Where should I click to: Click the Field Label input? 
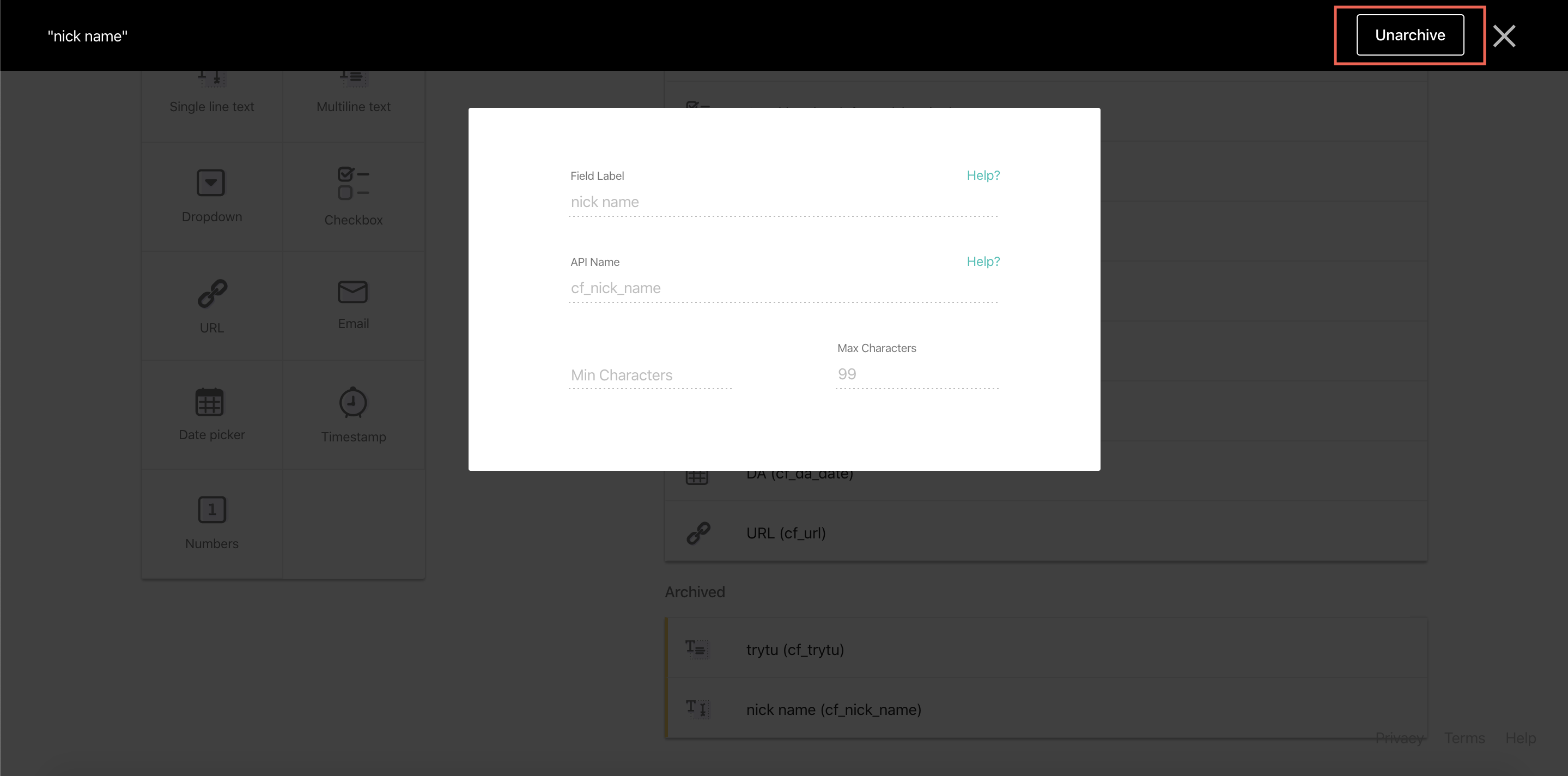[x=782, y=202]
